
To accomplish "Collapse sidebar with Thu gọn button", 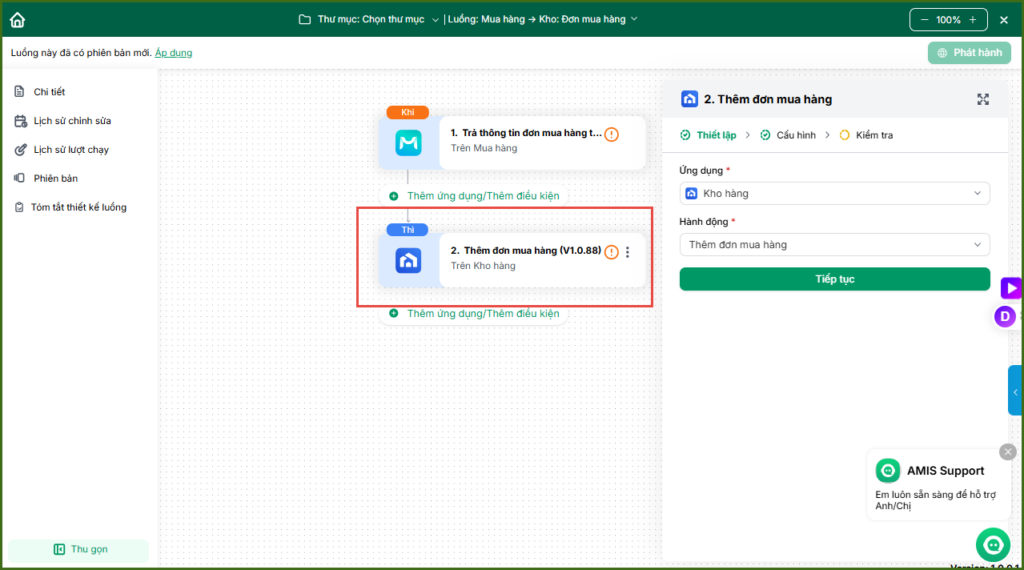I will pos(80,549).
